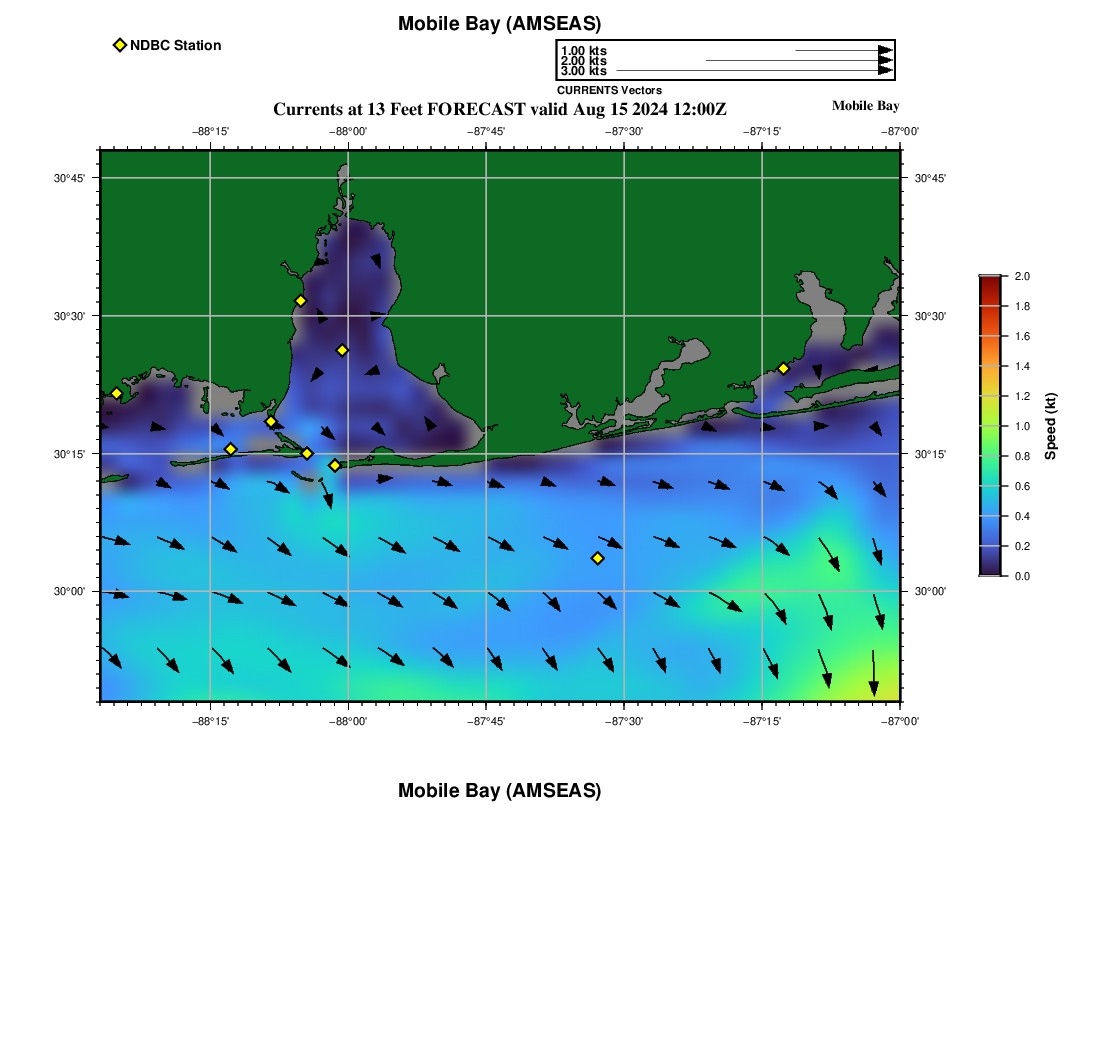
Task: Click the 'CURRENTS Vectors' legend label
Action: click(609, 90)
